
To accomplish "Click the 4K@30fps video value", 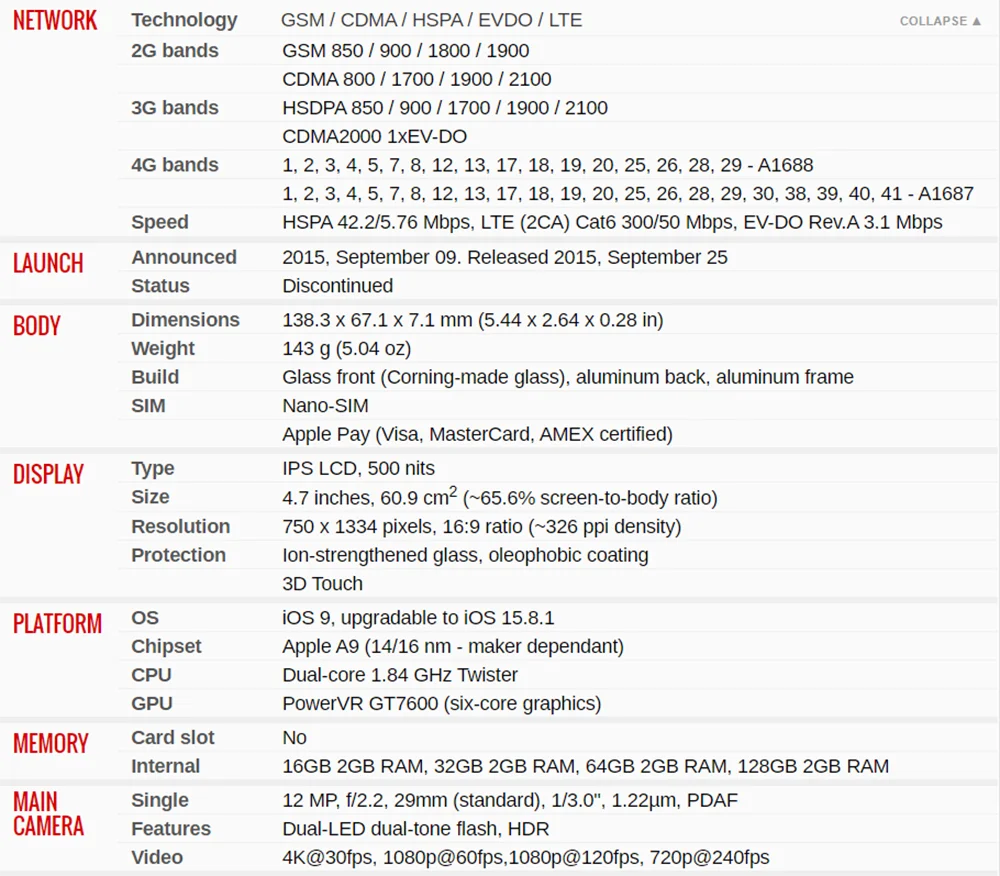I will click(x=526, y=858).
